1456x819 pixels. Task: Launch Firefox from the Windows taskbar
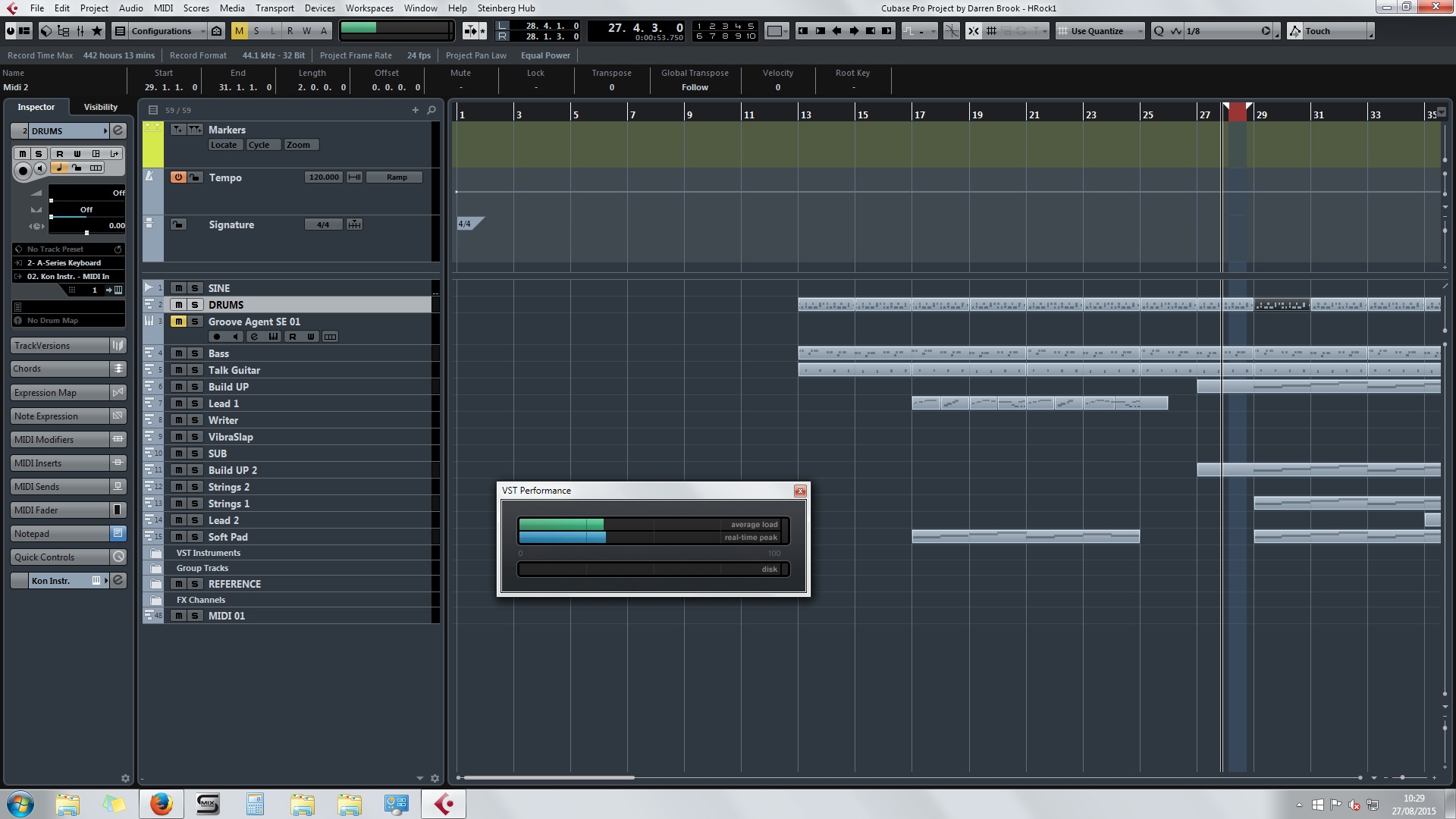(161, 804)
